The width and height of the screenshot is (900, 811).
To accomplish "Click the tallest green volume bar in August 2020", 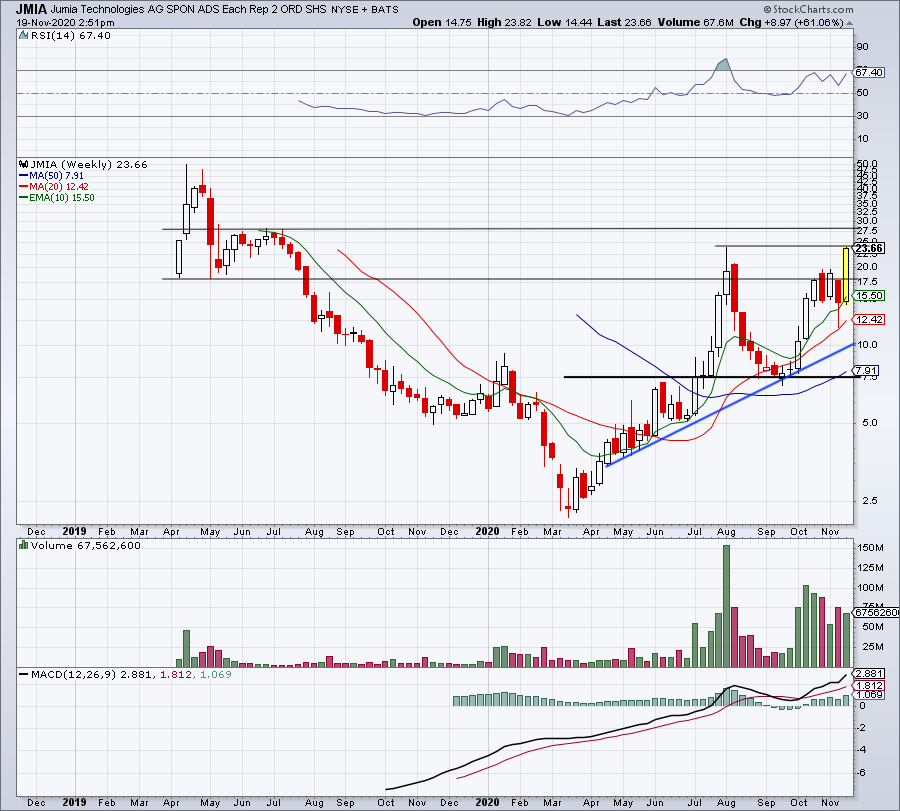I will point(727,606).
